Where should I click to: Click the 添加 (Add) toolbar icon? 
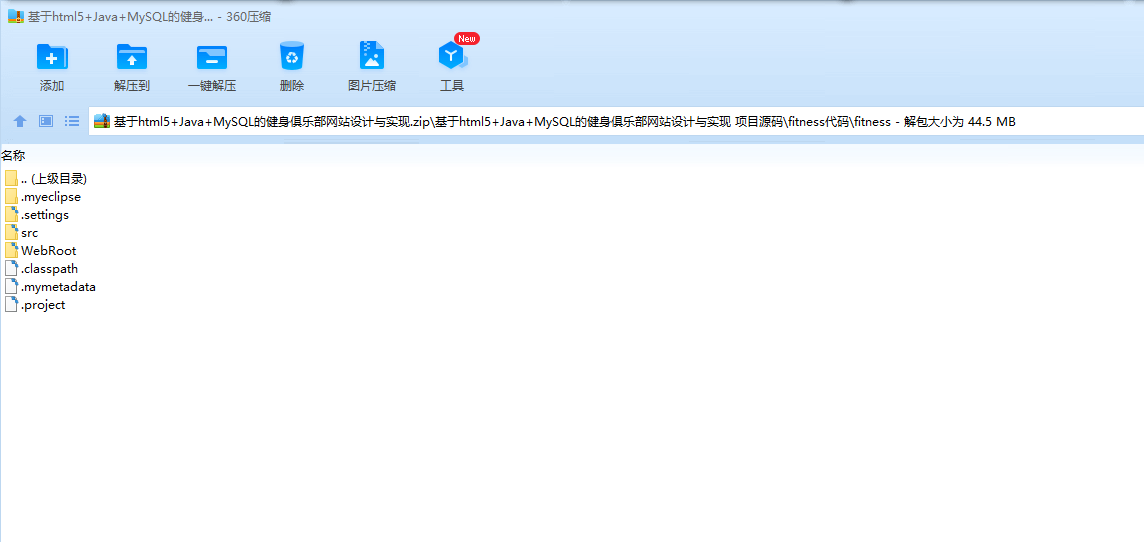[52, 56]
